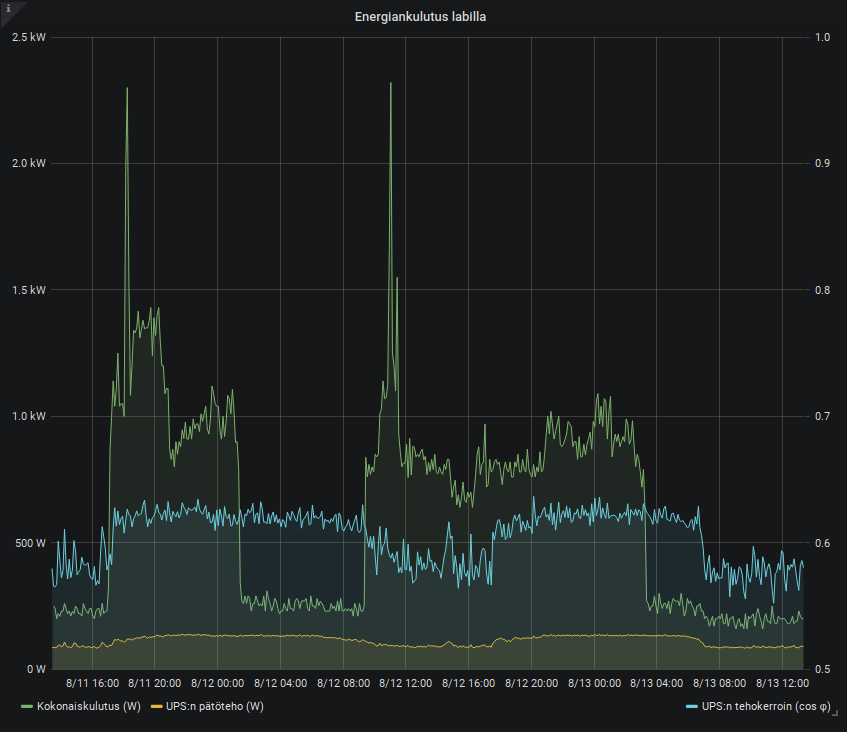The image size is (847, 732).
Task: Click the '8/11 16:00' time axis label
Action: pyautogui.click(x=92, y=683)
